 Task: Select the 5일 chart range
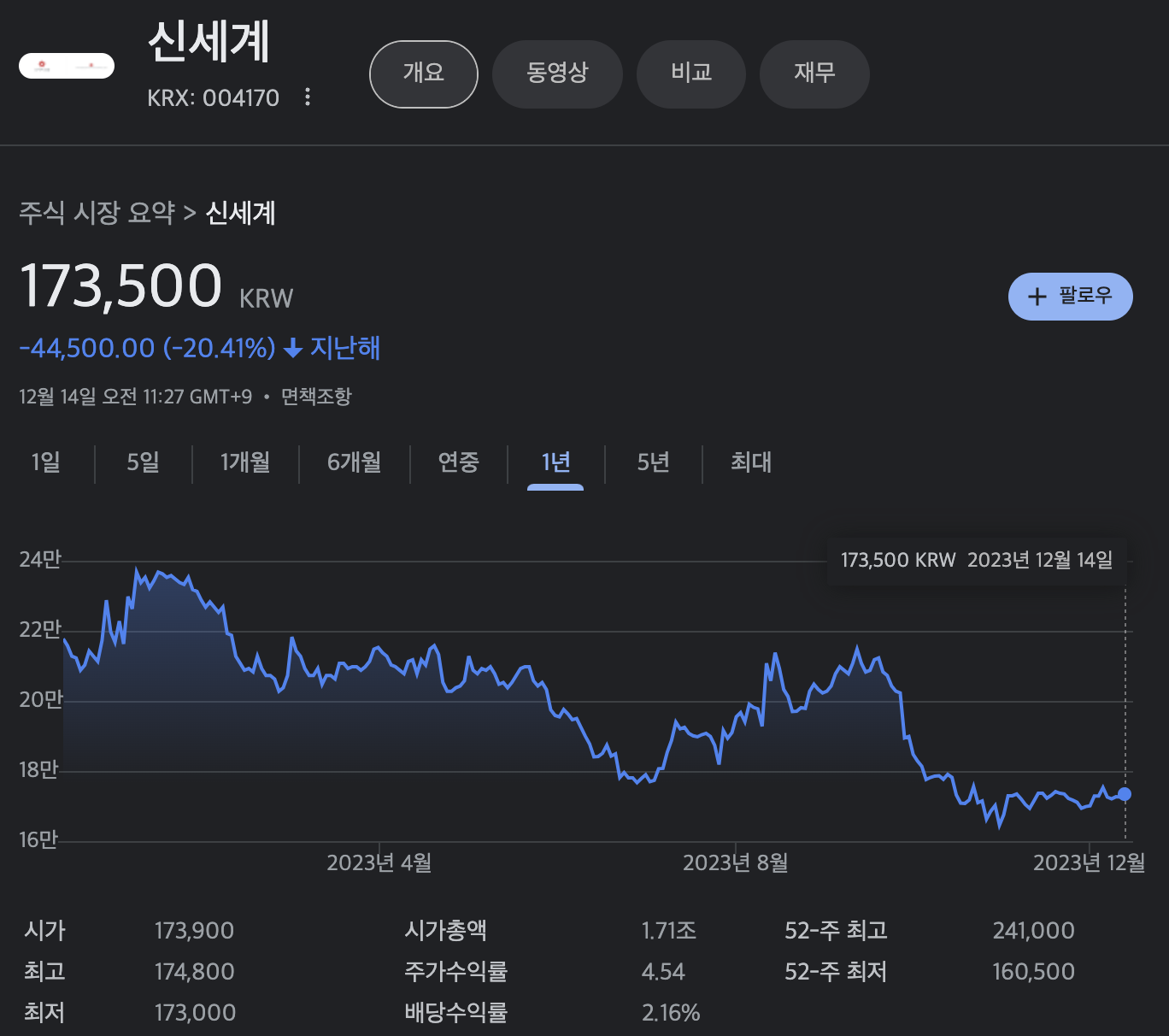(x=143, y=462)
